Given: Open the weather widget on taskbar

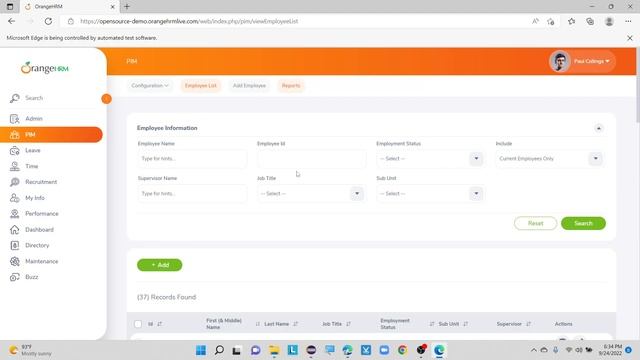Looking at the screenshot, I should point(31,350).
